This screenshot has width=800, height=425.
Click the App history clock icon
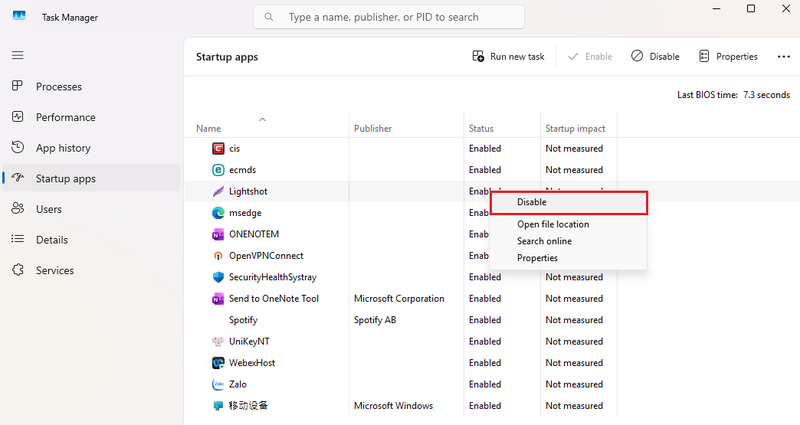17,147
